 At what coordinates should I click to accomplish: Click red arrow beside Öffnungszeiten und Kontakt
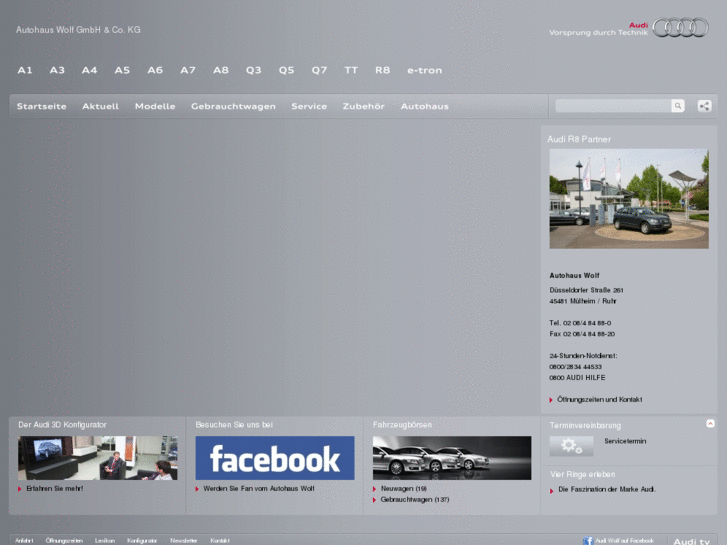click(551, 400)
